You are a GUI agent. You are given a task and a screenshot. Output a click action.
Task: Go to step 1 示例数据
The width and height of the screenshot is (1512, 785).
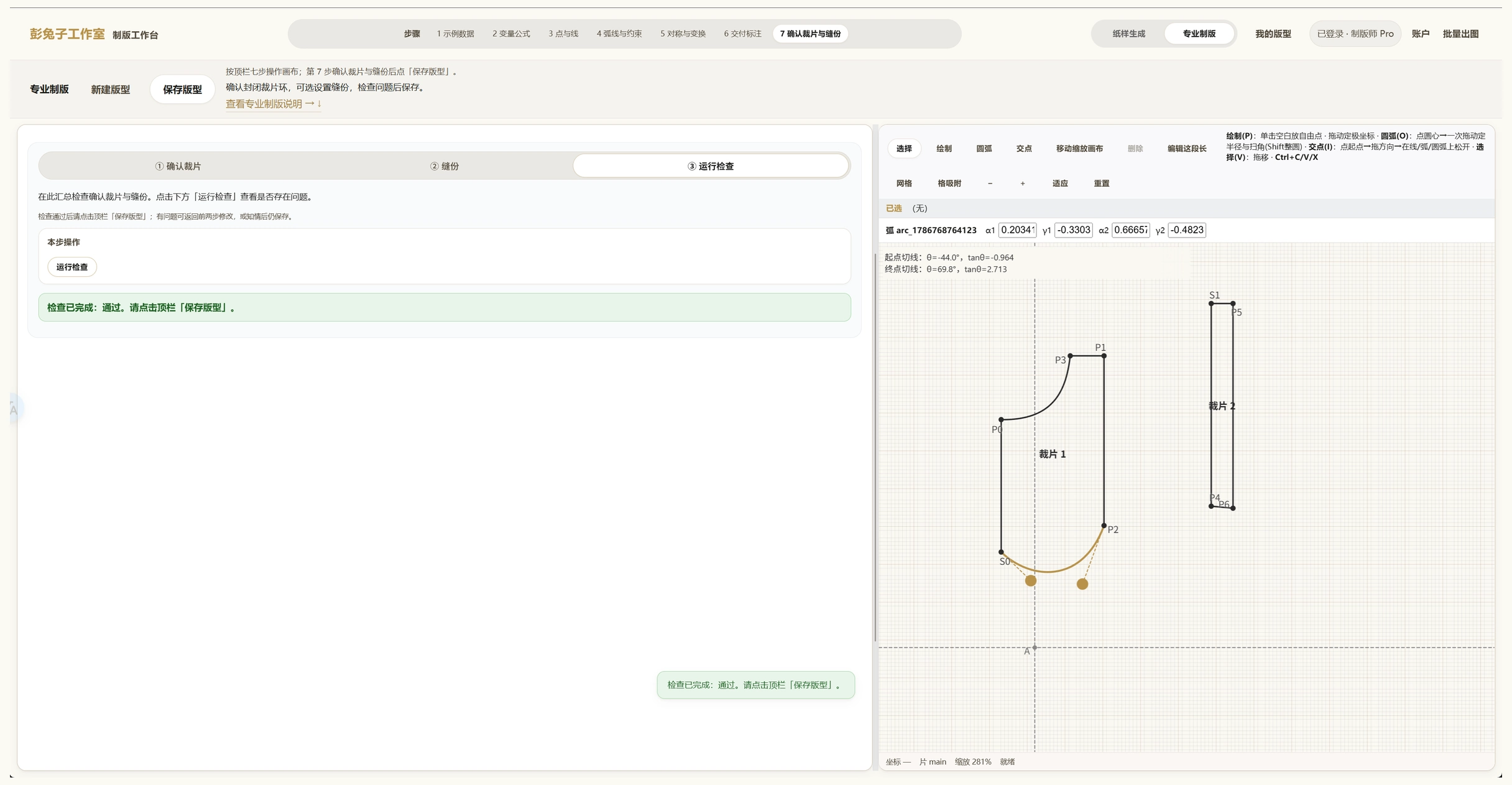pyautogui.click(x=455, y=34)
